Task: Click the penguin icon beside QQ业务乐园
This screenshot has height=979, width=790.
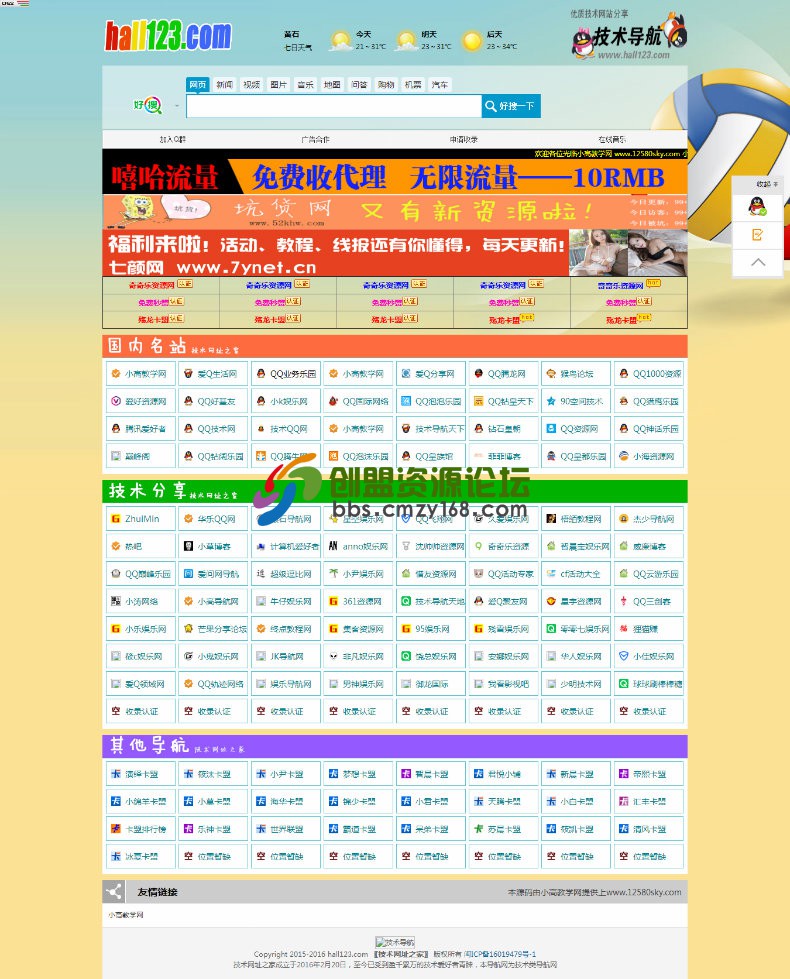Action: [261, 373]
